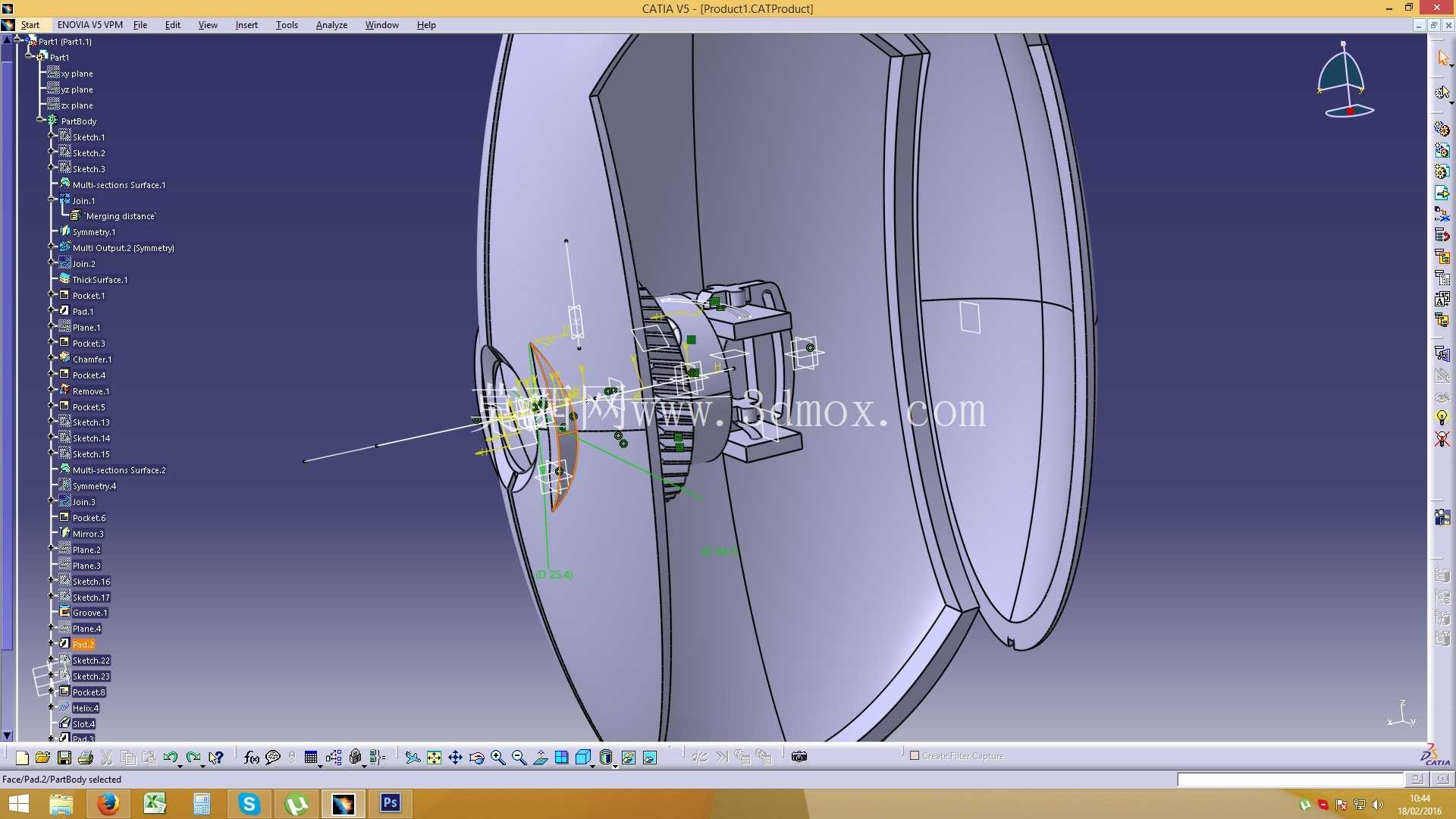Expand the Remove.1 tree node
The width and height of the screenshot is (1456, 819).
pyautogui.click(x=51, y=390)
